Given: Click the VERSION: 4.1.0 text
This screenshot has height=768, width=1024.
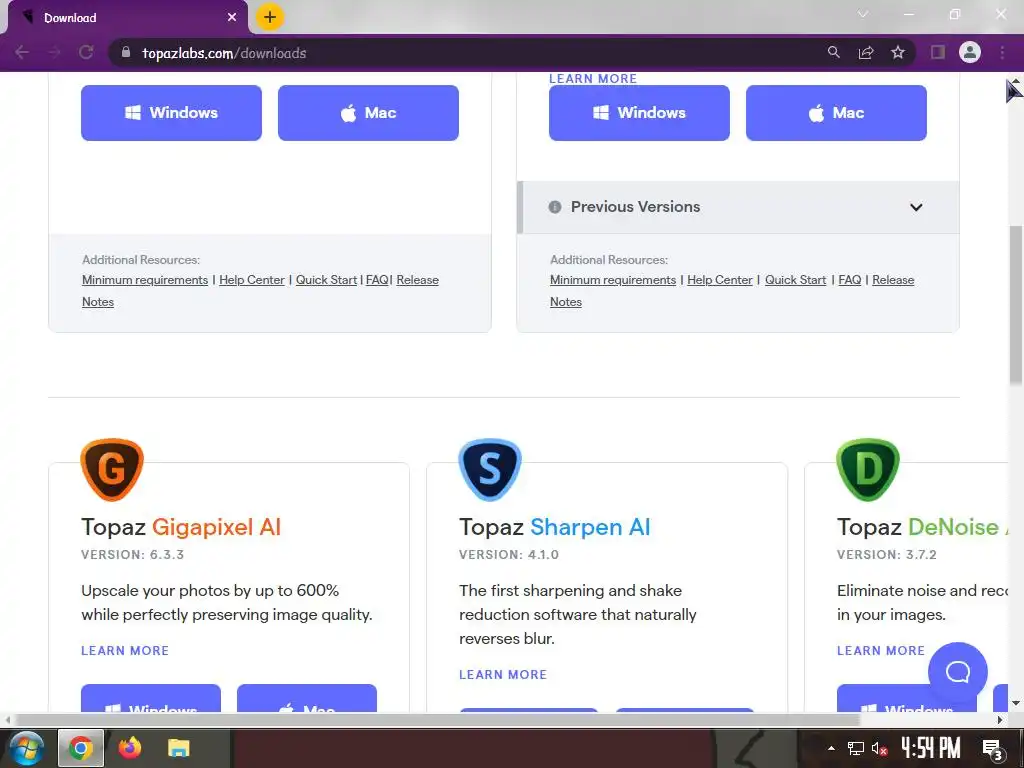Looking at the screenshot, I should pyautogui.click(x=509, y=554).
